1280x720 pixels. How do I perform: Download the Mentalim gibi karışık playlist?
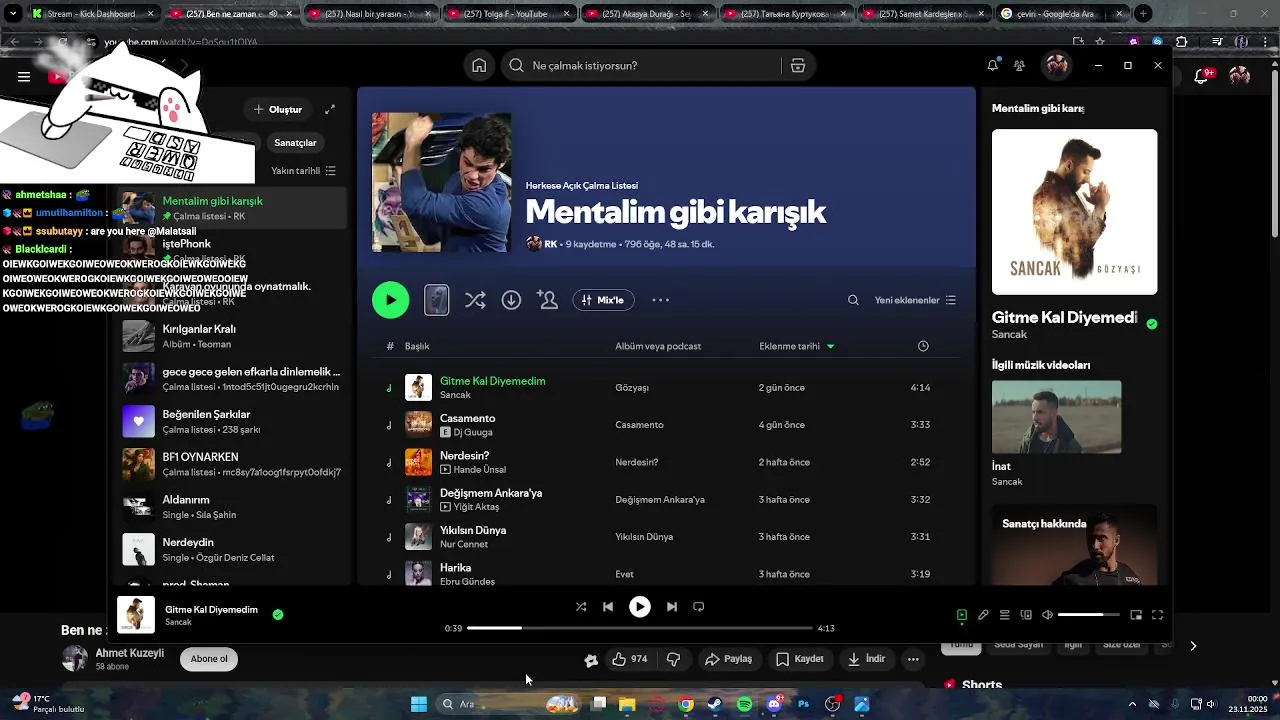pos(511,300)
